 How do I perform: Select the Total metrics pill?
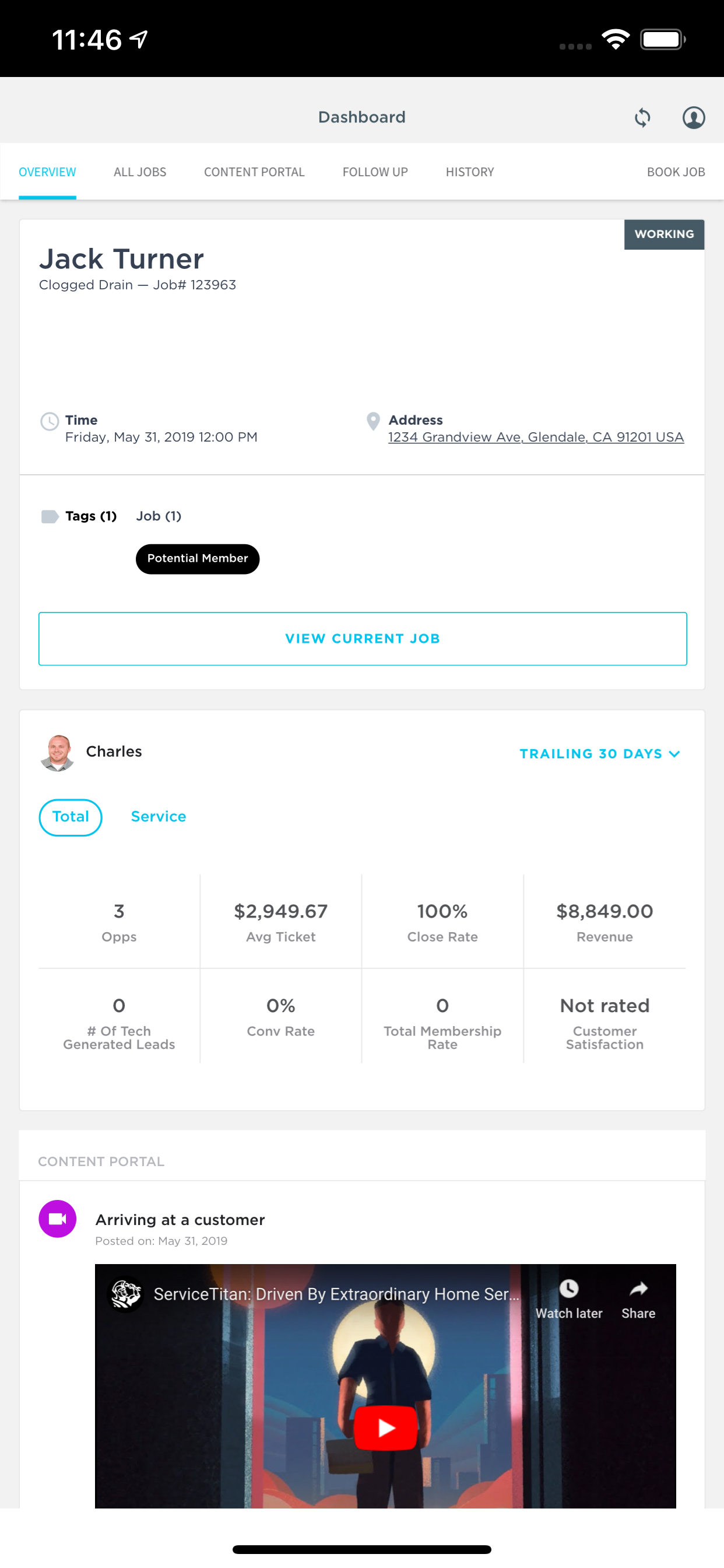(x=71, y=817)
